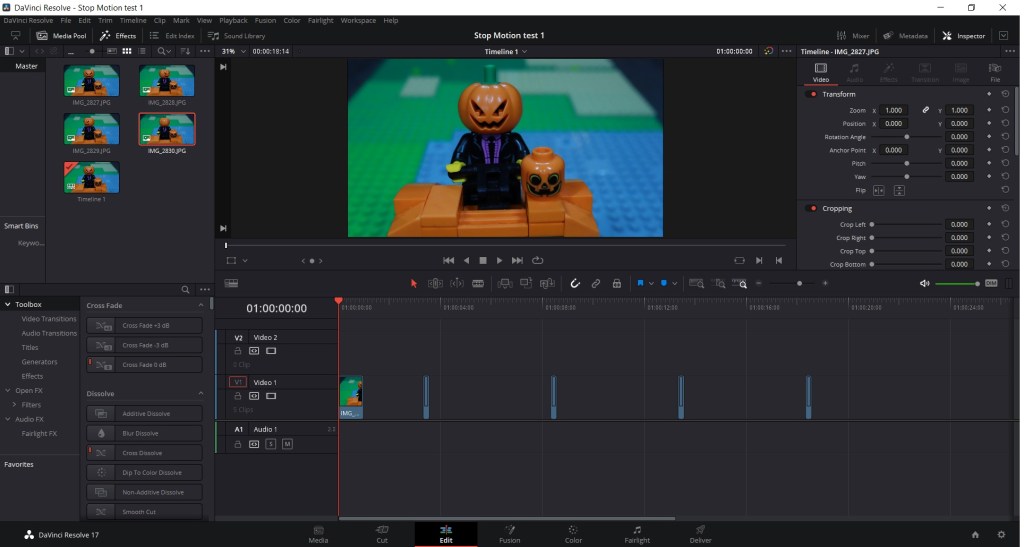Click the Insert Clip toolbar icon
The image size is (1024, 547).
click(505, 283)
